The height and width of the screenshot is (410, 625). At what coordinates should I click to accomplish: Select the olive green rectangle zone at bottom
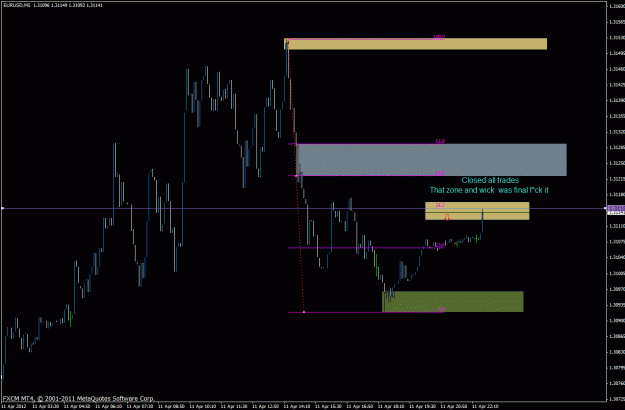[453, 302]
